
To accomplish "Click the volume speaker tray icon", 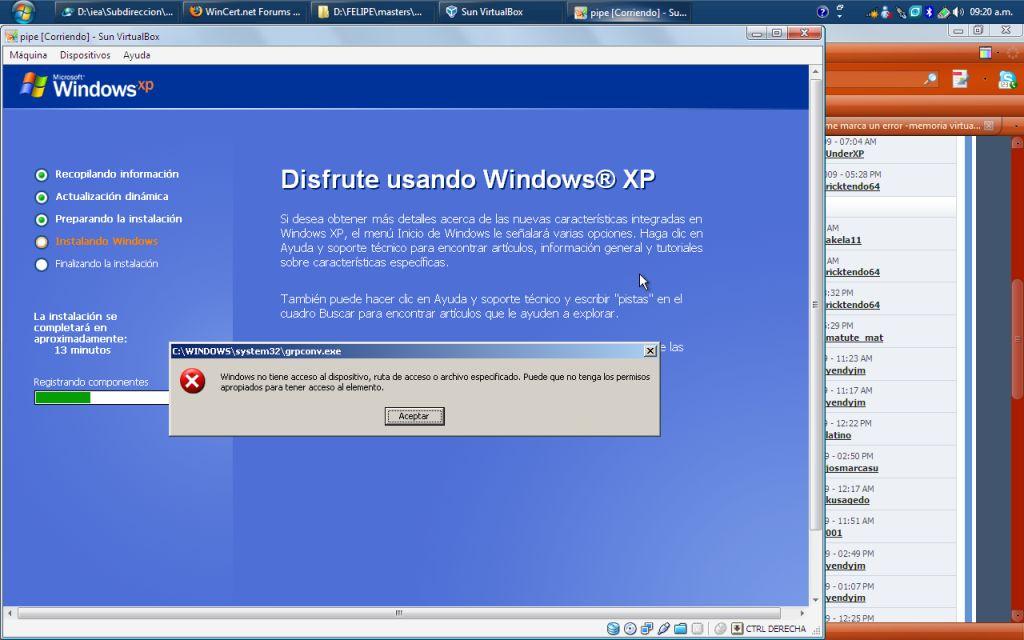I will 958,12.
